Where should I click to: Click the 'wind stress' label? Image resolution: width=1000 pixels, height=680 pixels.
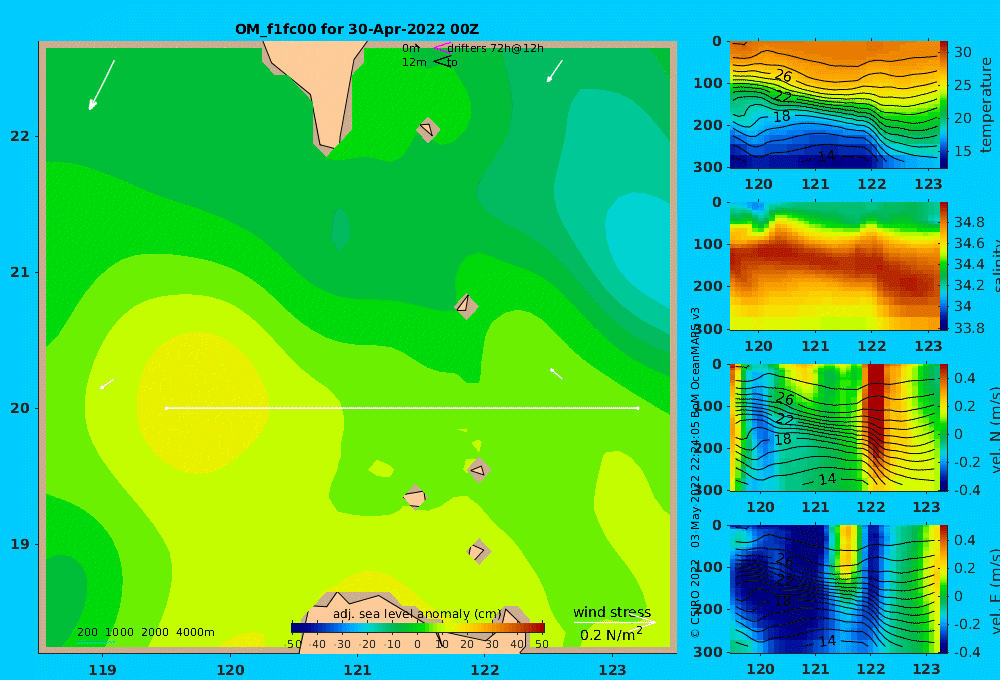[612, 612]
